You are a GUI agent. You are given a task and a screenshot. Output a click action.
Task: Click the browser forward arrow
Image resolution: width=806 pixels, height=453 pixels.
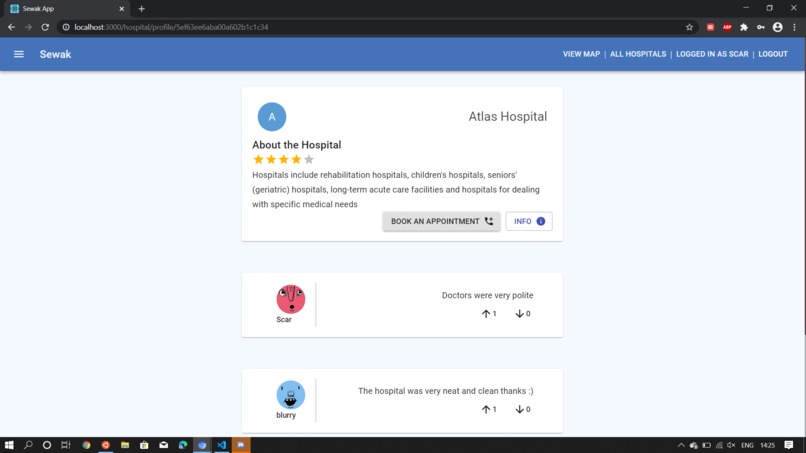[x=28, y=27]
